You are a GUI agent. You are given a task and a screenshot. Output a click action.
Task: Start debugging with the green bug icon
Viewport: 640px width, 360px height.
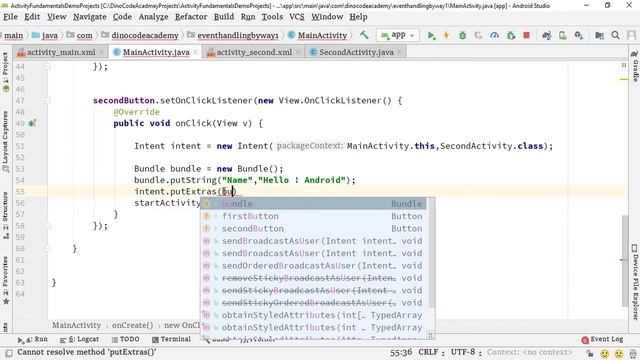(462, 36)
